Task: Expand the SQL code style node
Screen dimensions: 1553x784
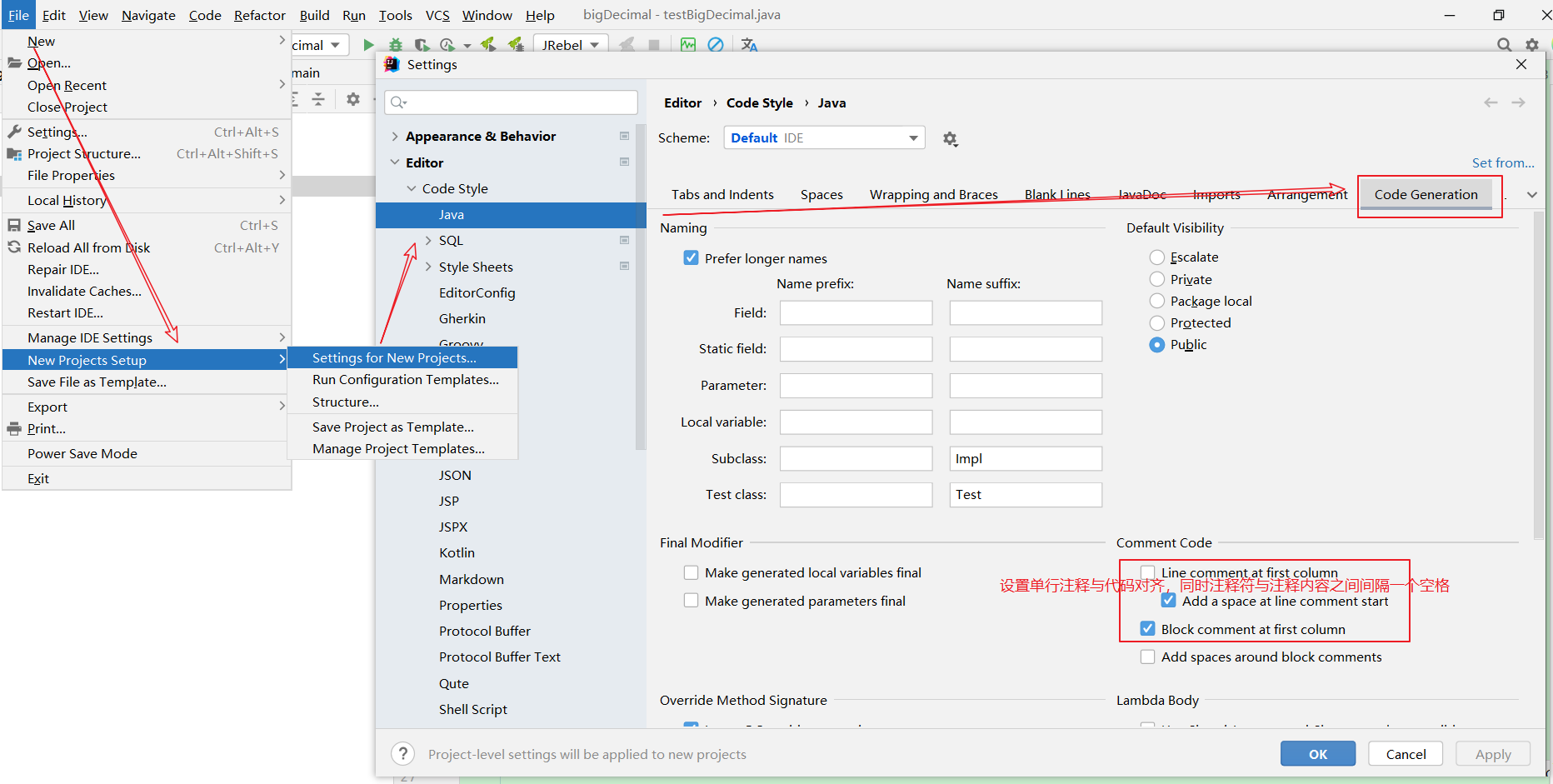Action: [x=428, y=240]
